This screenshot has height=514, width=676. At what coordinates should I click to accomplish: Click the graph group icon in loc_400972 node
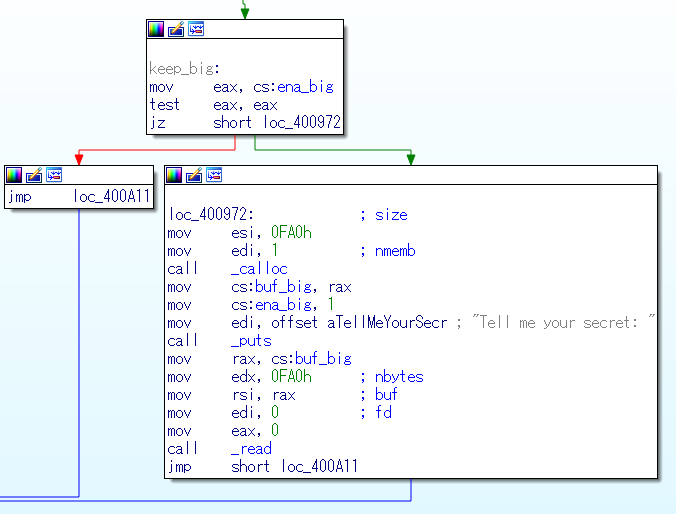214,175
